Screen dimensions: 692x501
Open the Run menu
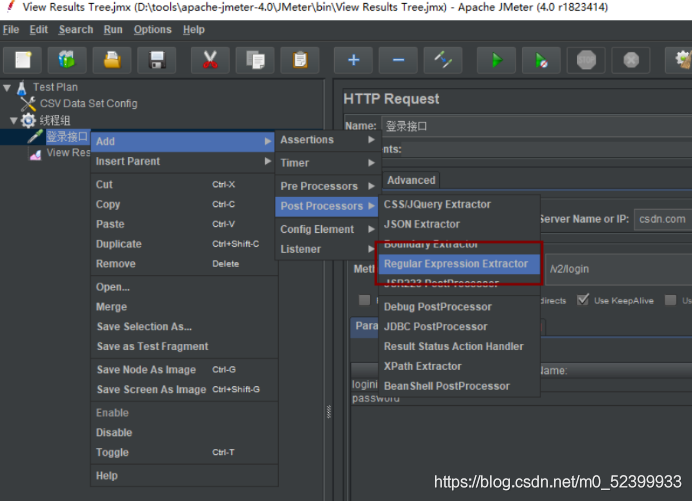[113, 30]
